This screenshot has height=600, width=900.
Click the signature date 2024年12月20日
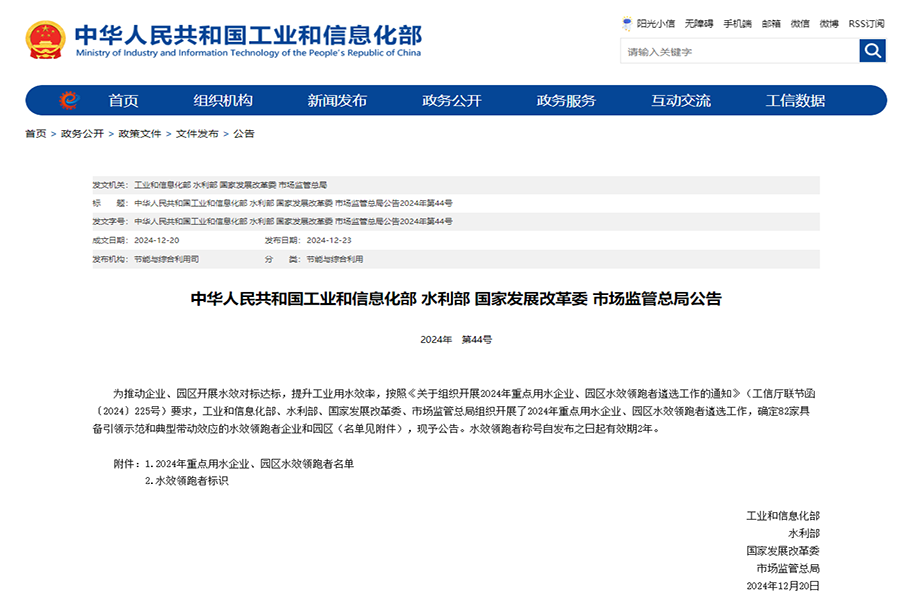pyautogui.click(x=783, y=586)
